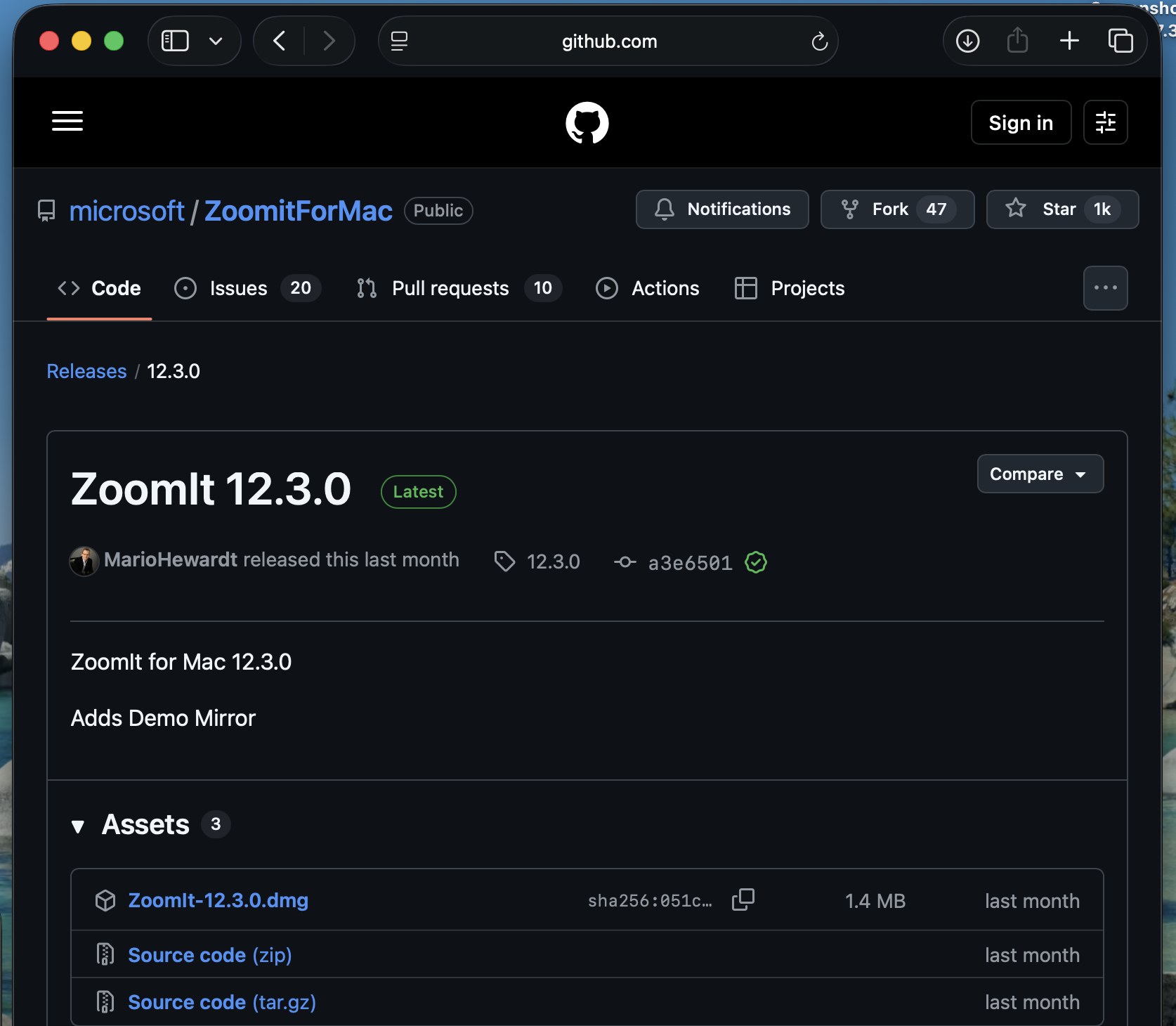Click the zip file icon for Source code (zip)
This screenshot has height=1026, width=1176.
(x=105, y=954)
